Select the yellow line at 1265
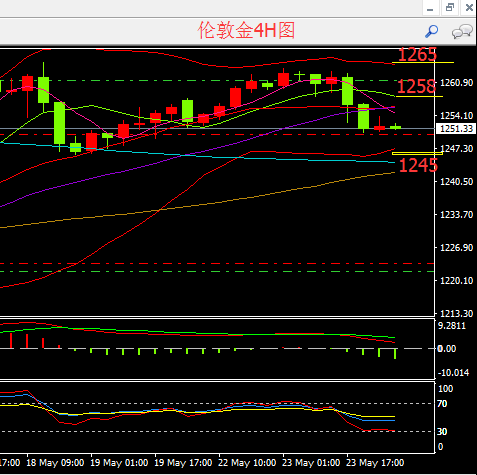Image resolution: width=477 pixels, height=475 pixels. (423, 62)
